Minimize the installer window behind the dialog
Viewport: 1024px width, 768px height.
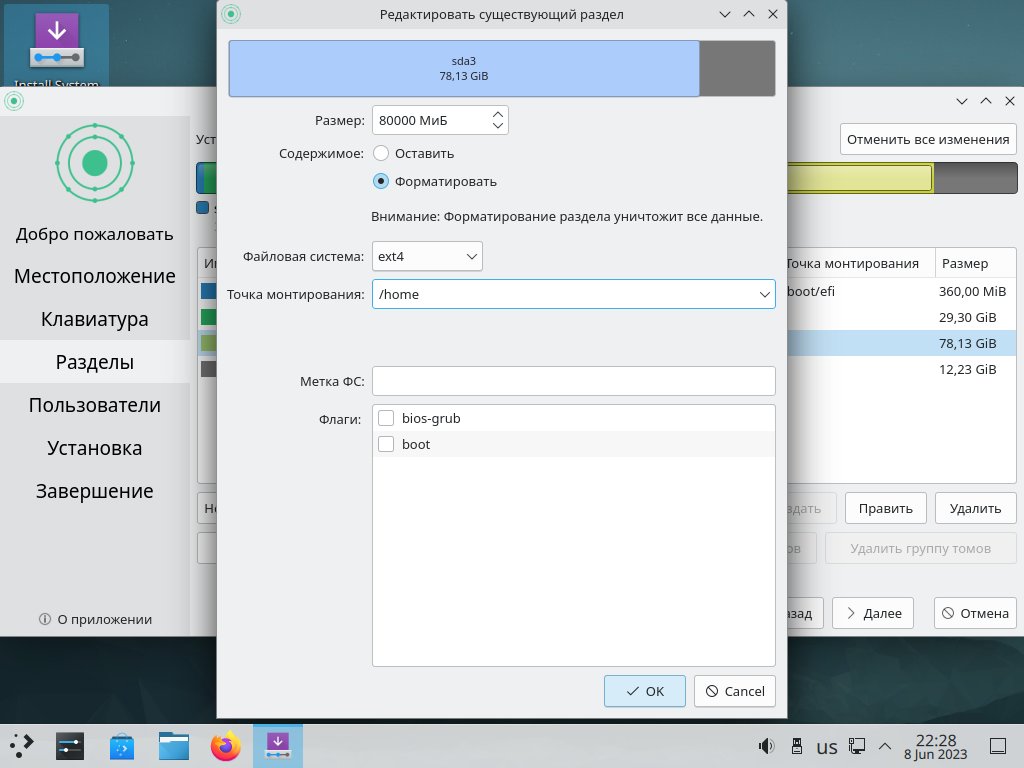tap(962, 101)
